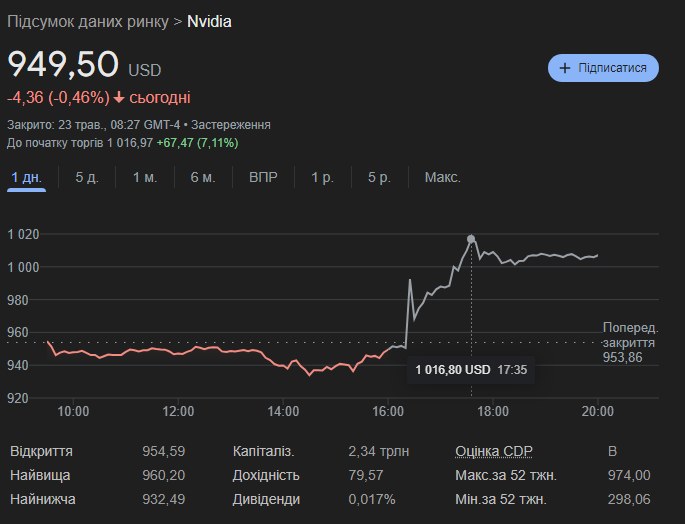Click the Макс.за 52 тжн. value 974,00

629,475
